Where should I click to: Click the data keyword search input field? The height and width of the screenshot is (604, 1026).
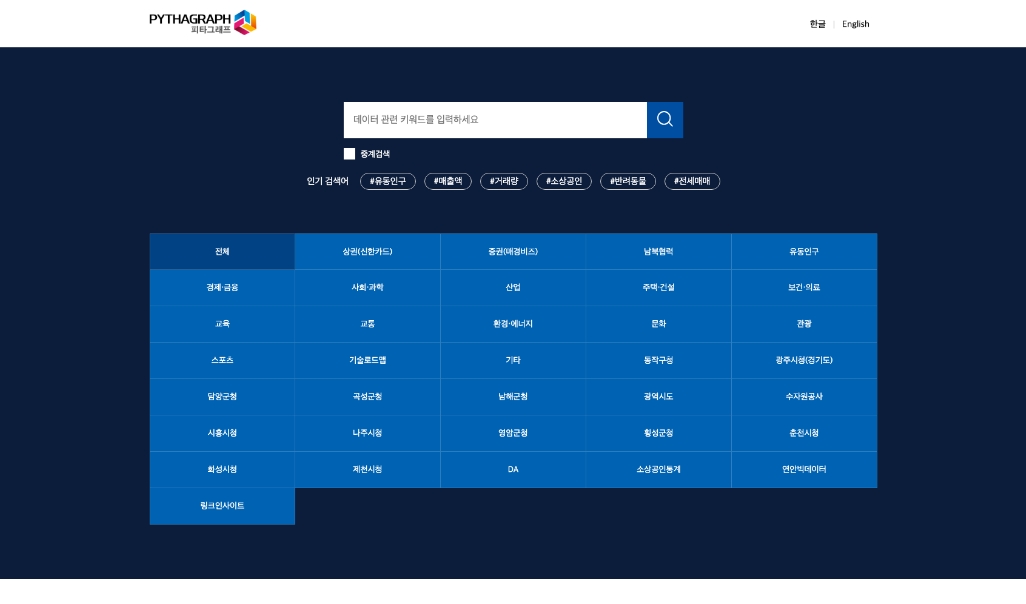point(495,119)
